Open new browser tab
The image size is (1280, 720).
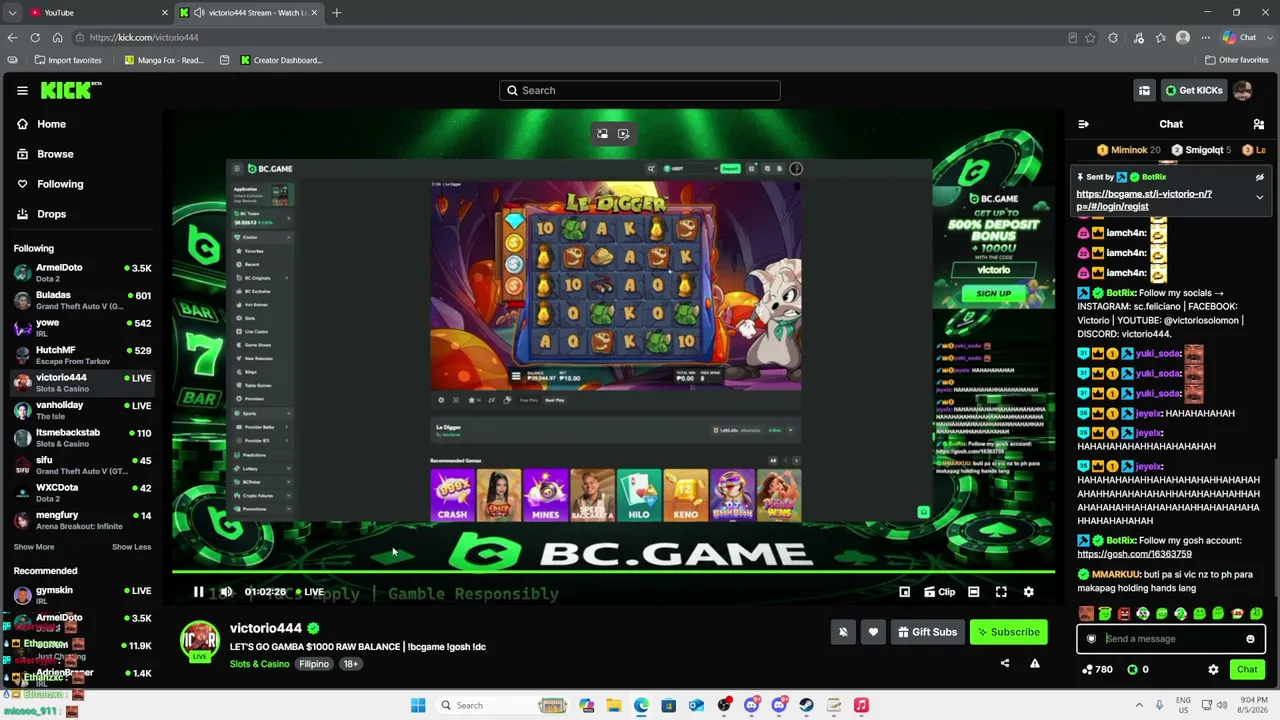pos(336,13)
